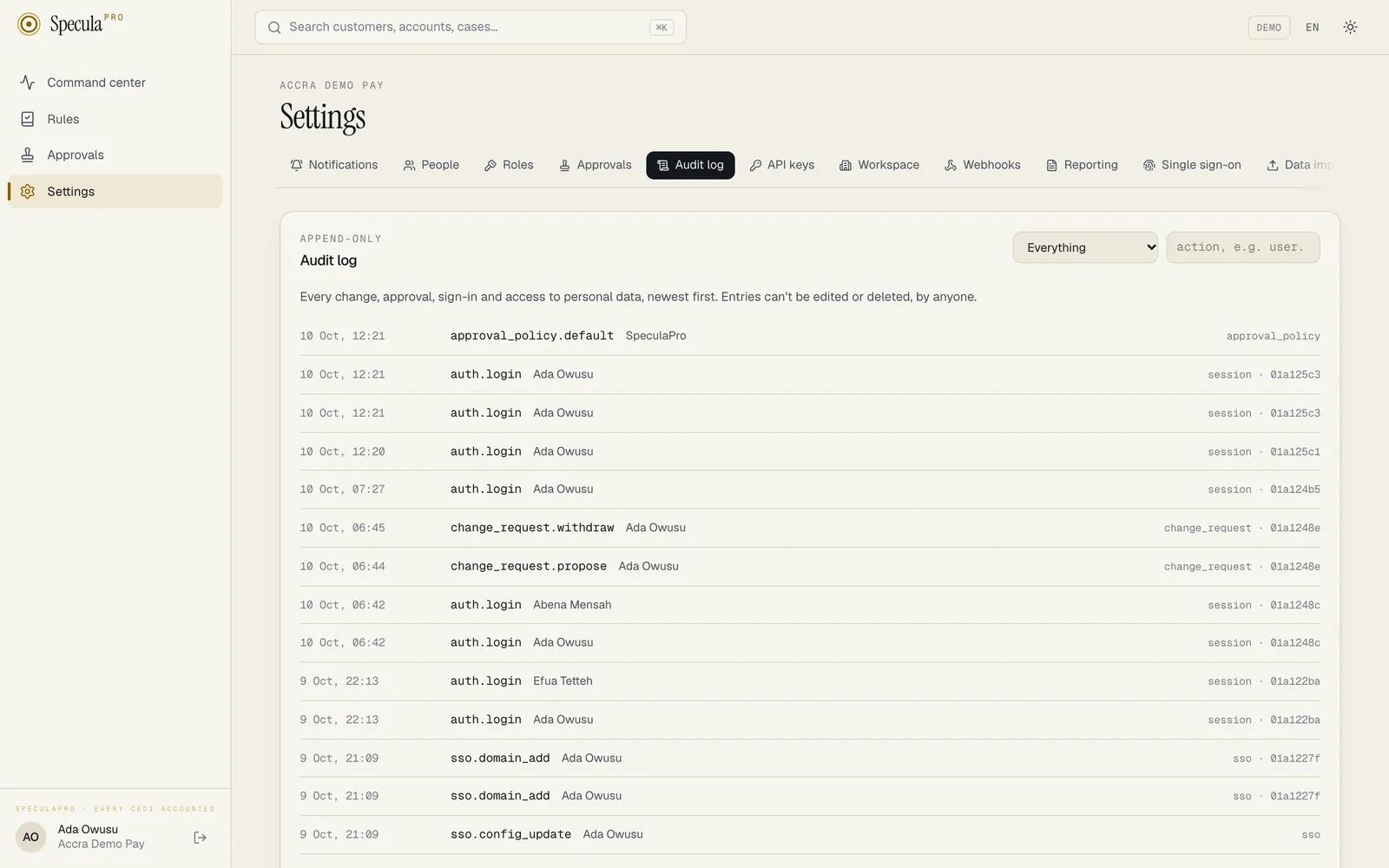Click the 9 Oct, 22:13 Efua Tetteh timestamp
1389x868 pixels.
[x=339, y=681]
